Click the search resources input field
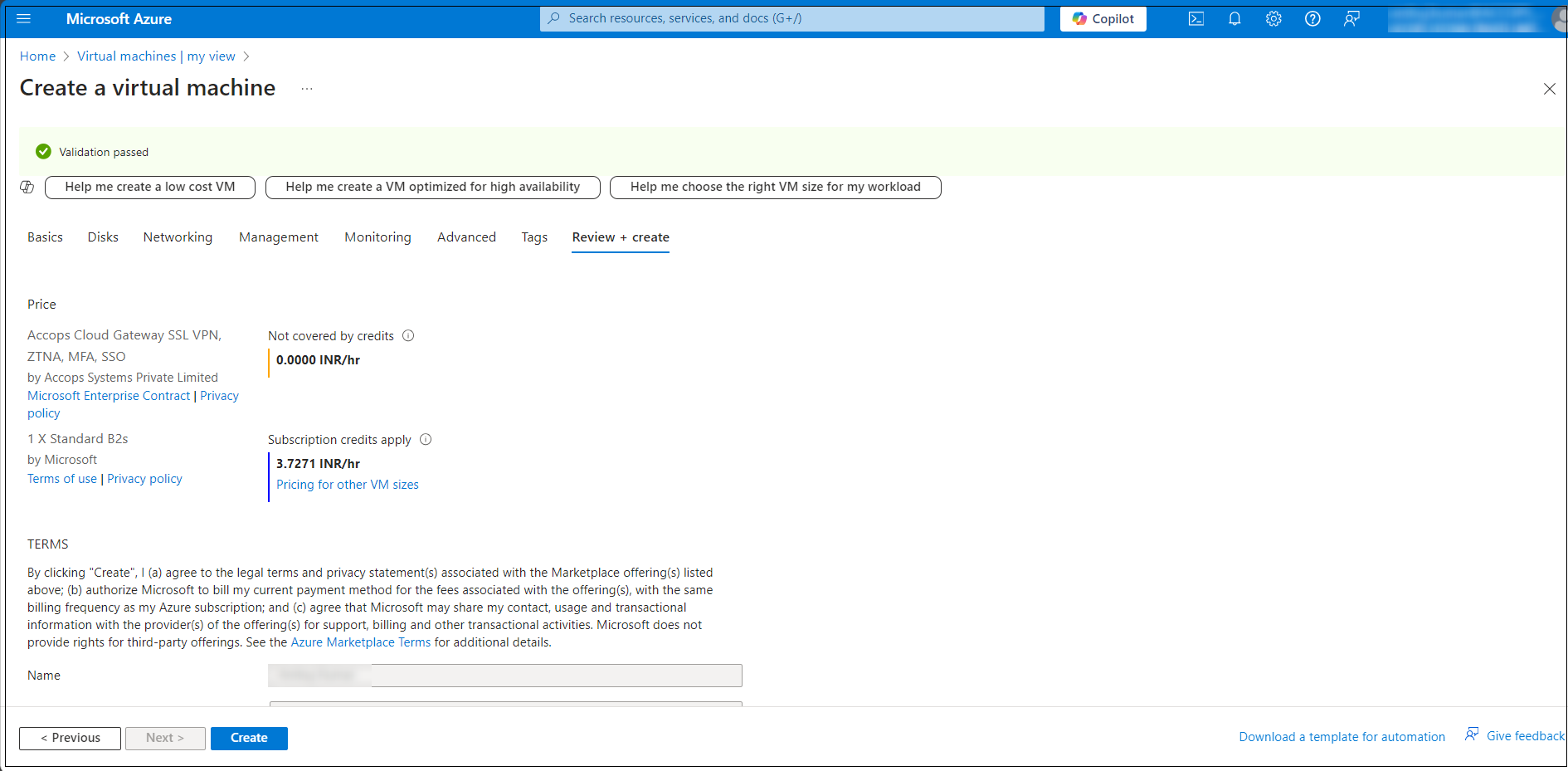The image size is (1568, 771). click(x=792, y=19)
